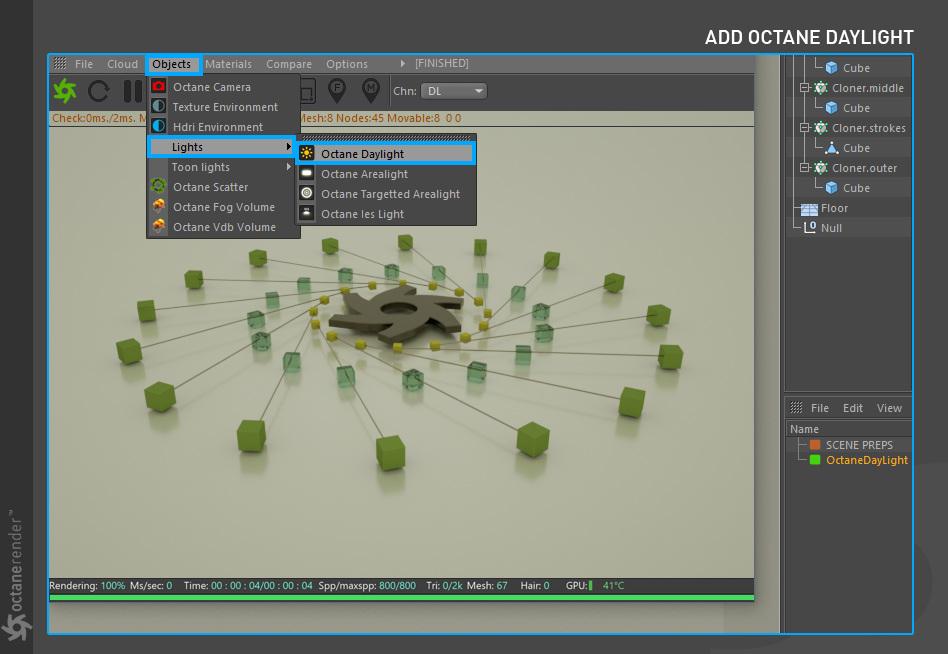This screenshot has height=654, width=948.
Task: Click the Texture Environment icon
Action: pos(158,106)
